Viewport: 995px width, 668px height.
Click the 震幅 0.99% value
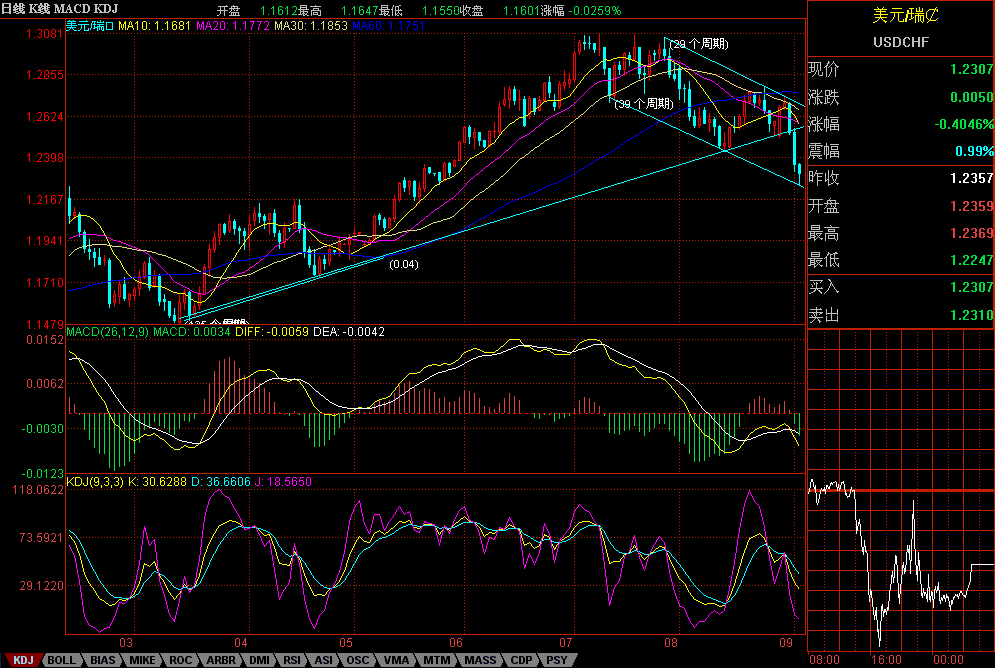(x=975, y=151)
